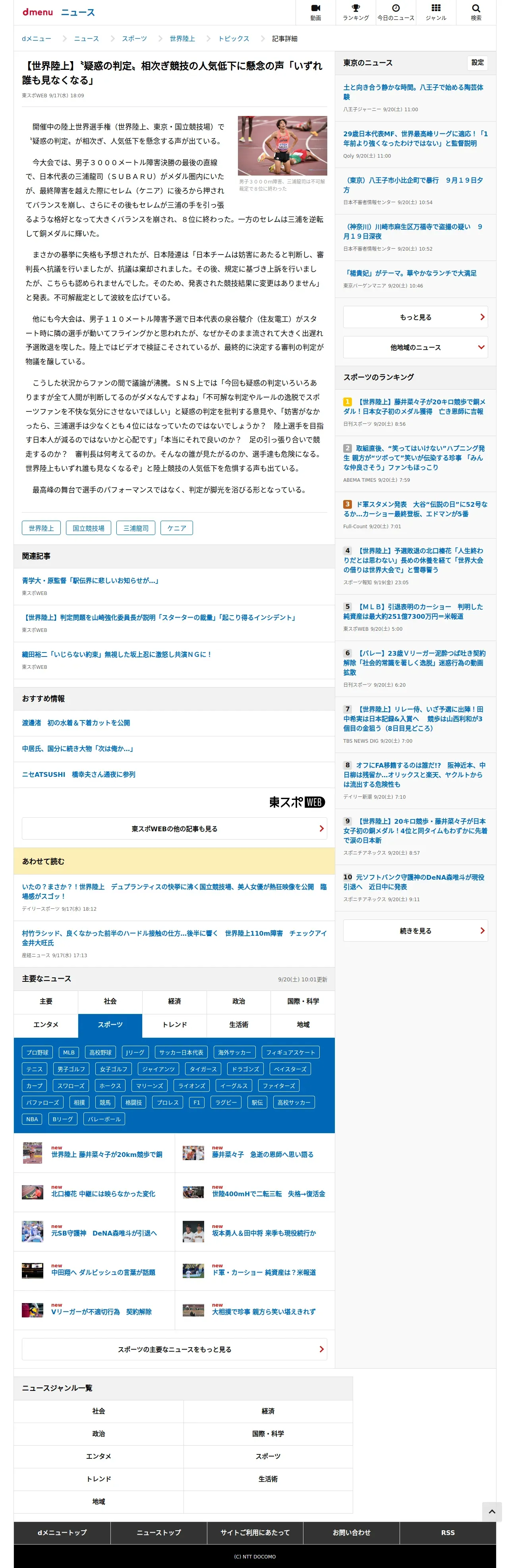
Task: Select the 生活術 news tab
Action: pyautogui.click(x=239, y=1025)
